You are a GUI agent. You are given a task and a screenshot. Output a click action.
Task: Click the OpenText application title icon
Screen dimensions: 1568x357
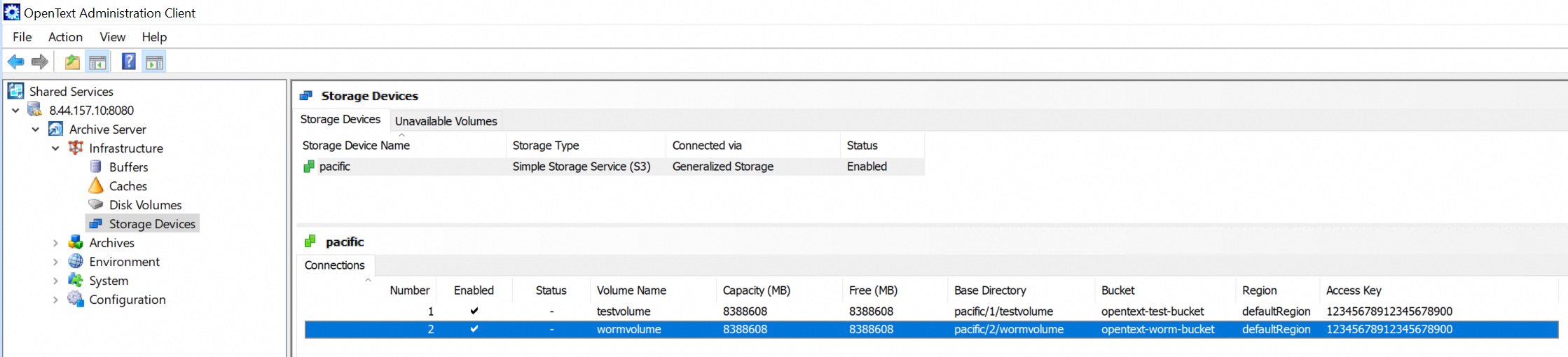12,12
